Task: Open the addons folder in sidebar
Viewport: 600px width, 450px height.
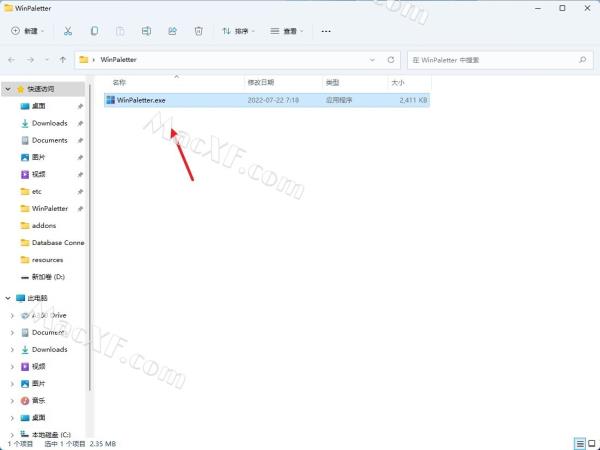Action: point(44,226)
